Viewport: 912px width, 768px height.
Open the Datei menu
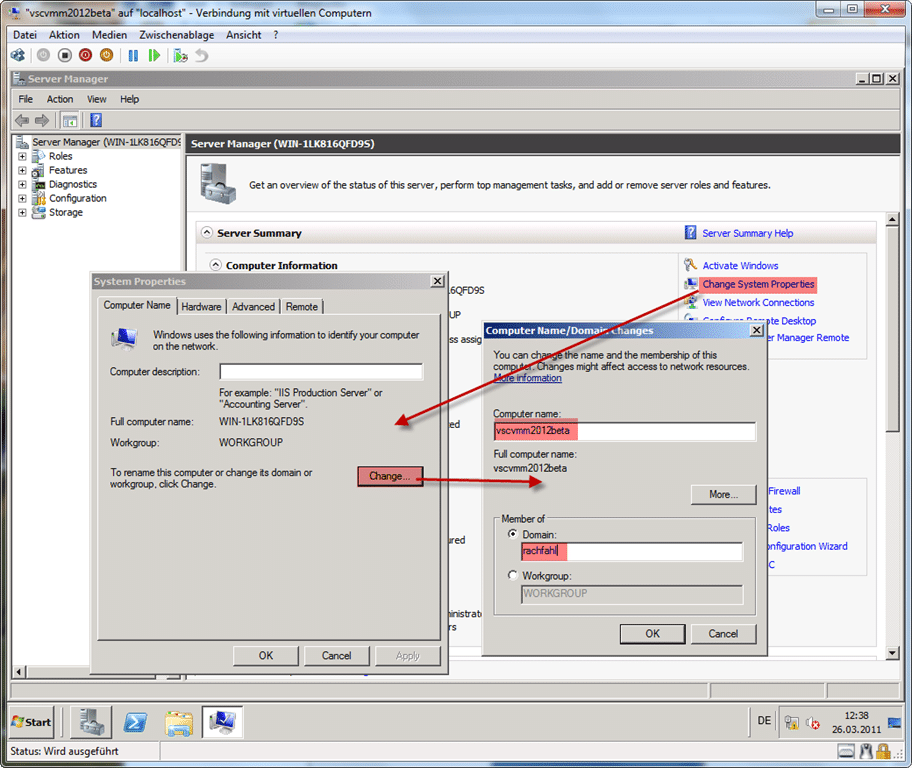(25, 35)
